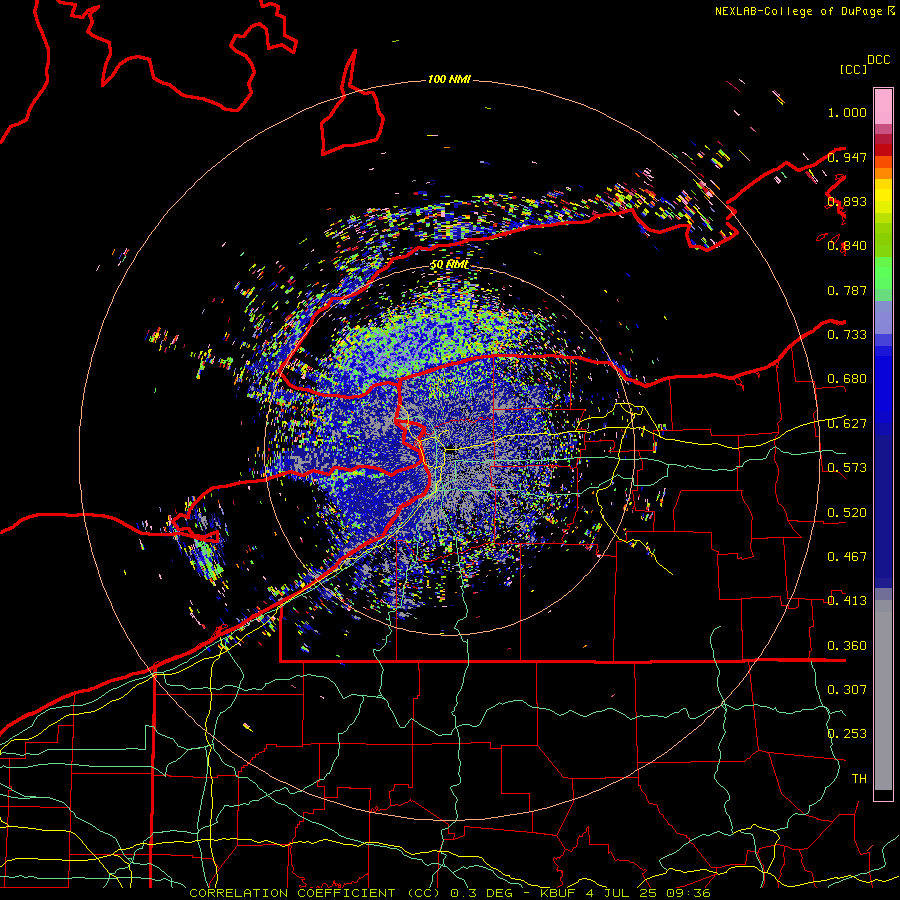Click the 100 NMI range ring label
This screenshot has width=900, height=900.
click(449, 79)
